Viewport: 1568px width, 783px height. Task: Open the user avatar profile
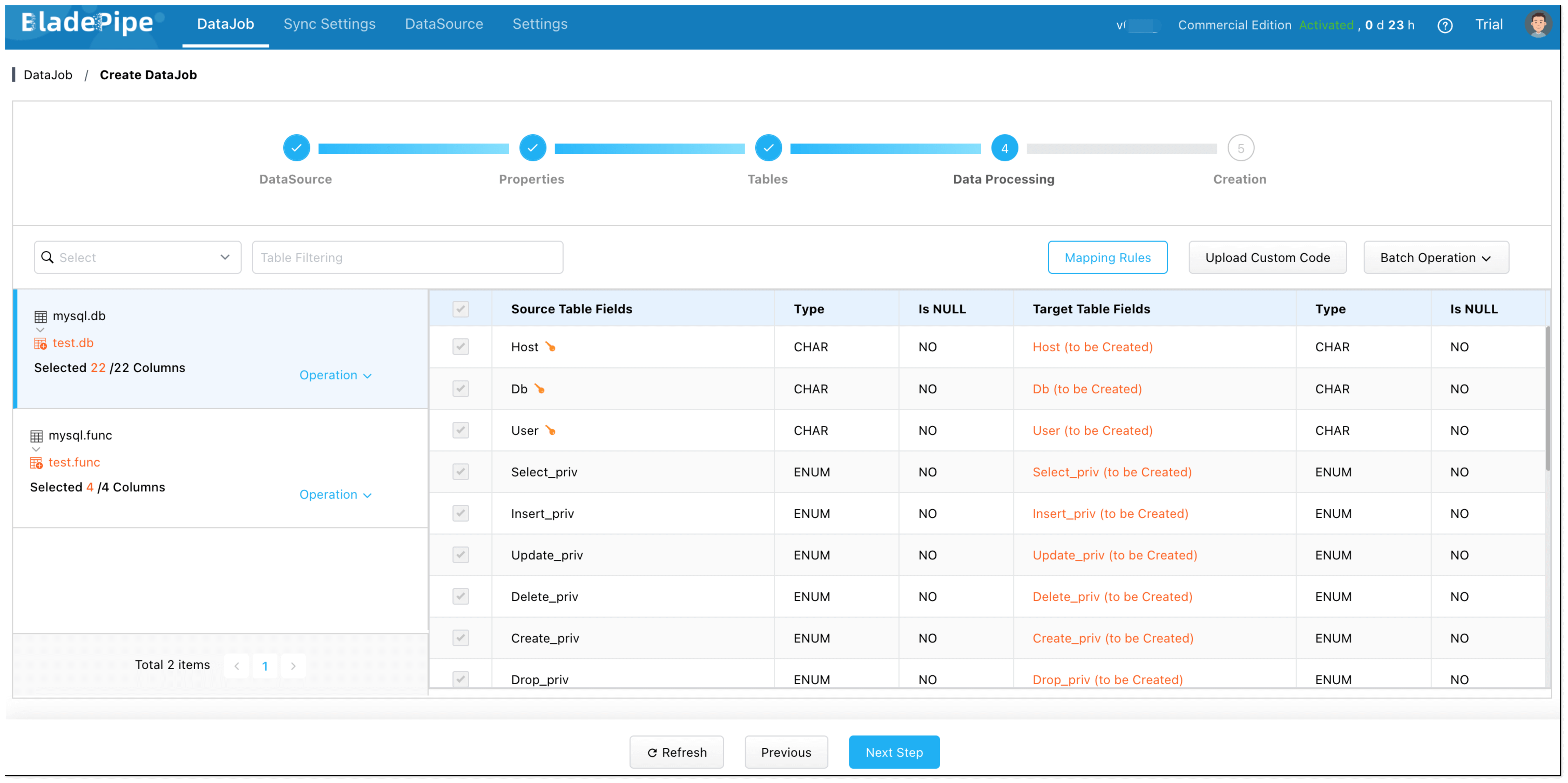pyautogui.click(x=1538, y=24)
